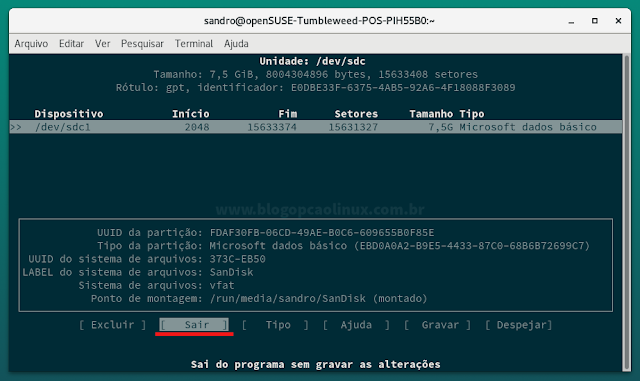The image size is (640, 381).
Task: Click the terminal vertical scrollbar
Action: coord(627,212)
